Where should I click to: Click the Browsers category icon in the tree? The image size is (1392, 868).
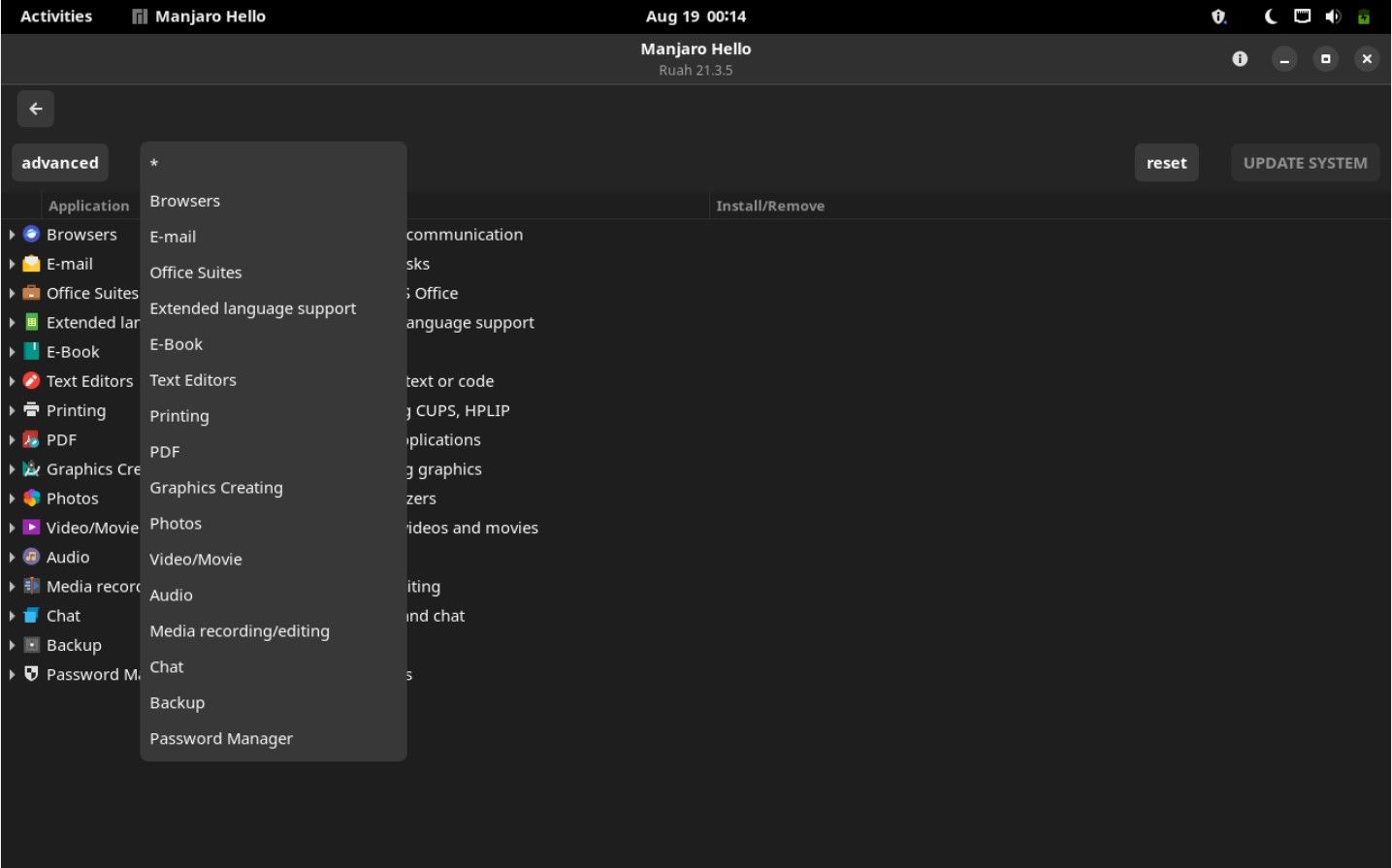(31, 234)
